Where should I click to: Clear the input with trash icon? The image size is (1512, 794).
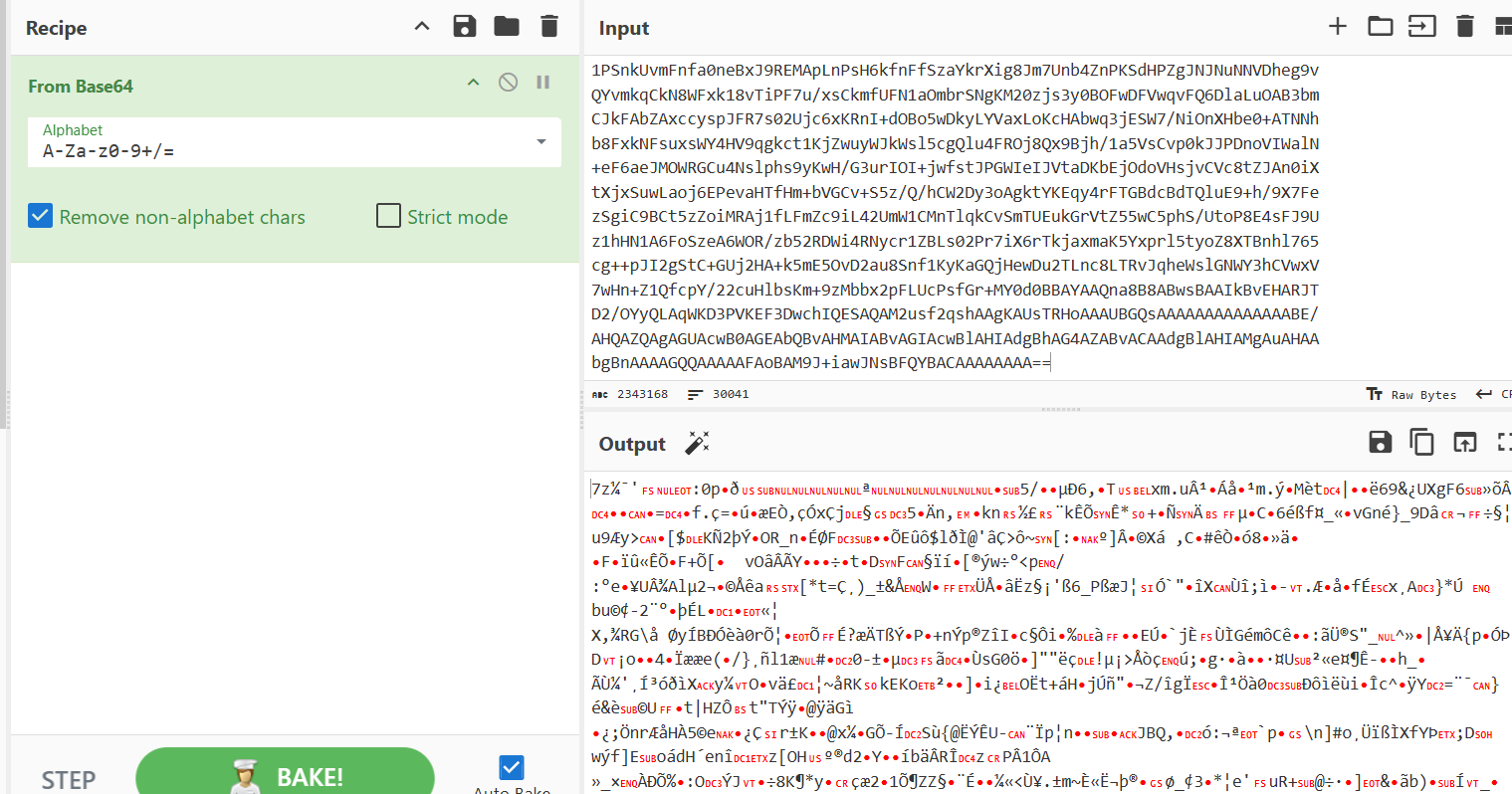1464,27
